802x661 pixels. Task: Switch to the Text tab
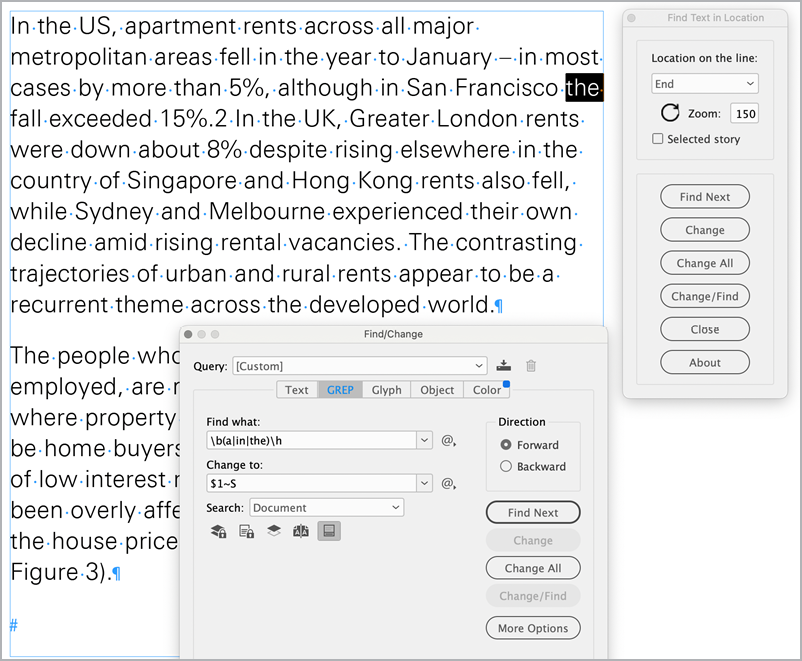tap(297, 390)
